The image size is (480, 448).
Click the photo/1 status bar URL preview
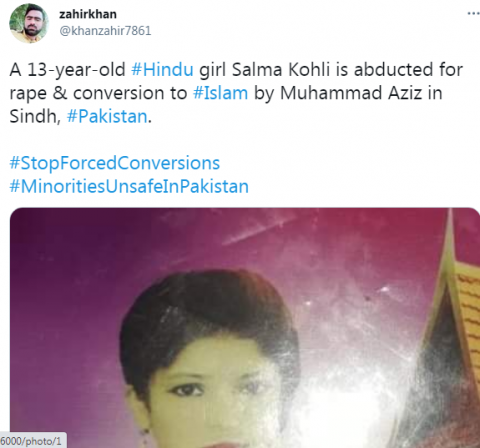coord(33,440)
